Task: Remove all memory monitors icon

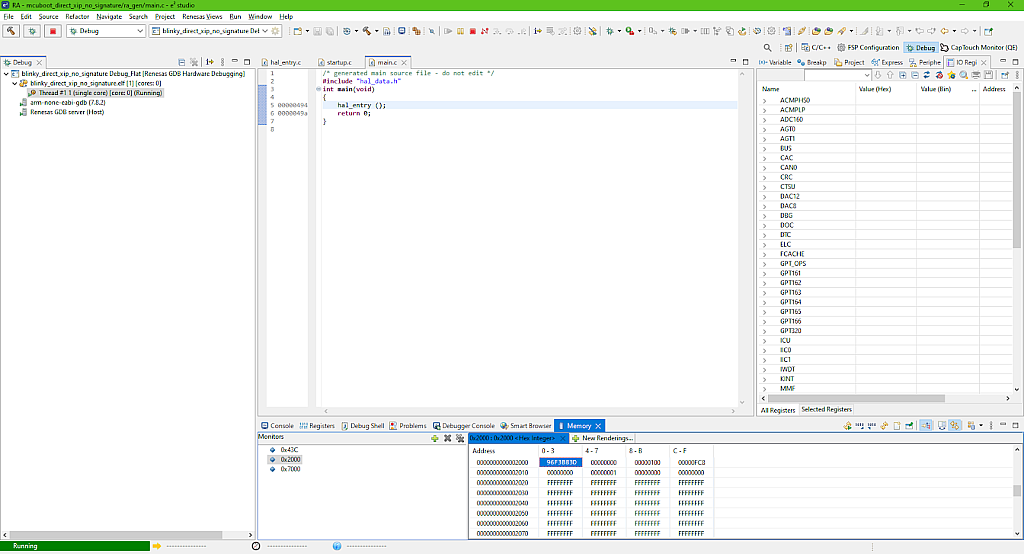Action: [459, 438]
